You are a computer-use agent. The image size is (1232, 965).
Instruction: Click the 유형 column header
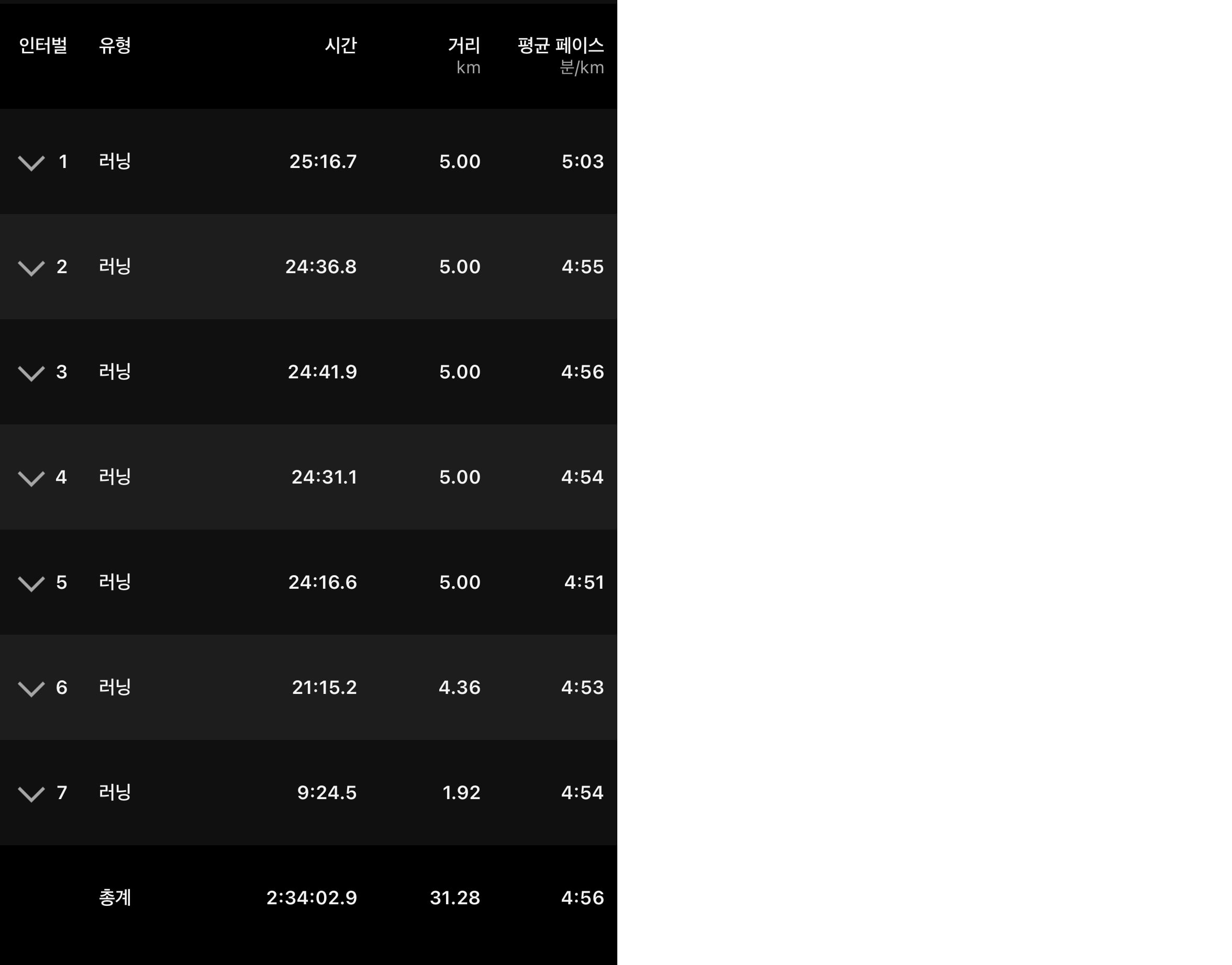(x=115, y=45)
